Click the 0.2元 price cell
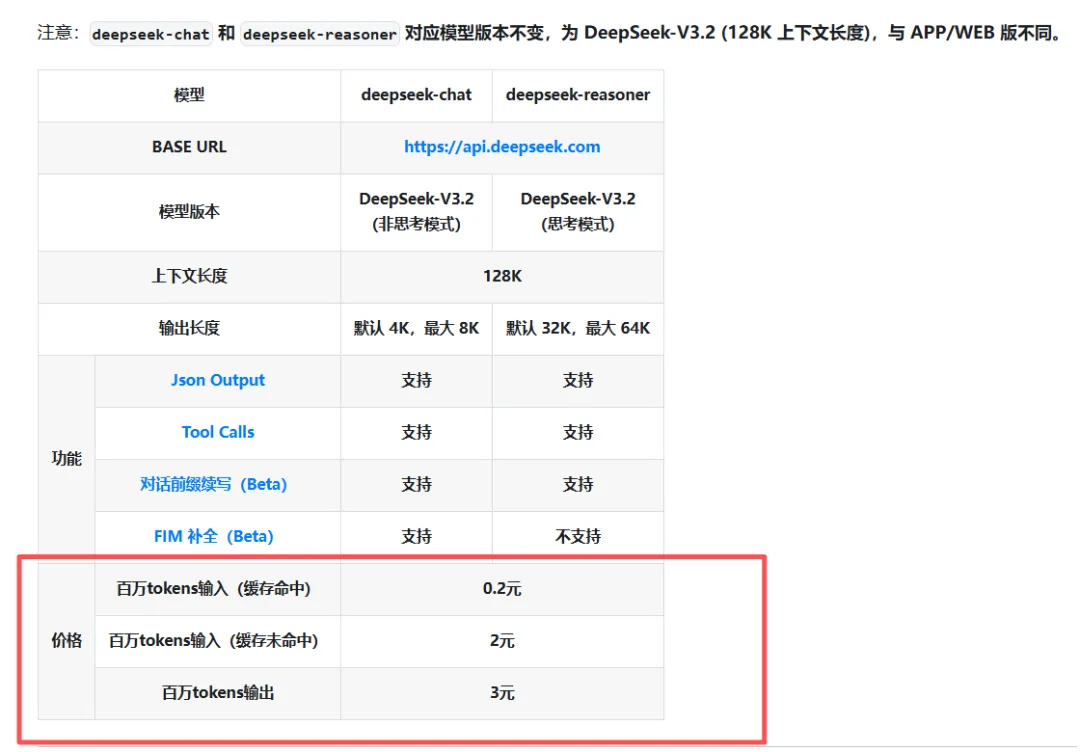Viewport: 1080px width, 752px height. (x=502, y=589)
